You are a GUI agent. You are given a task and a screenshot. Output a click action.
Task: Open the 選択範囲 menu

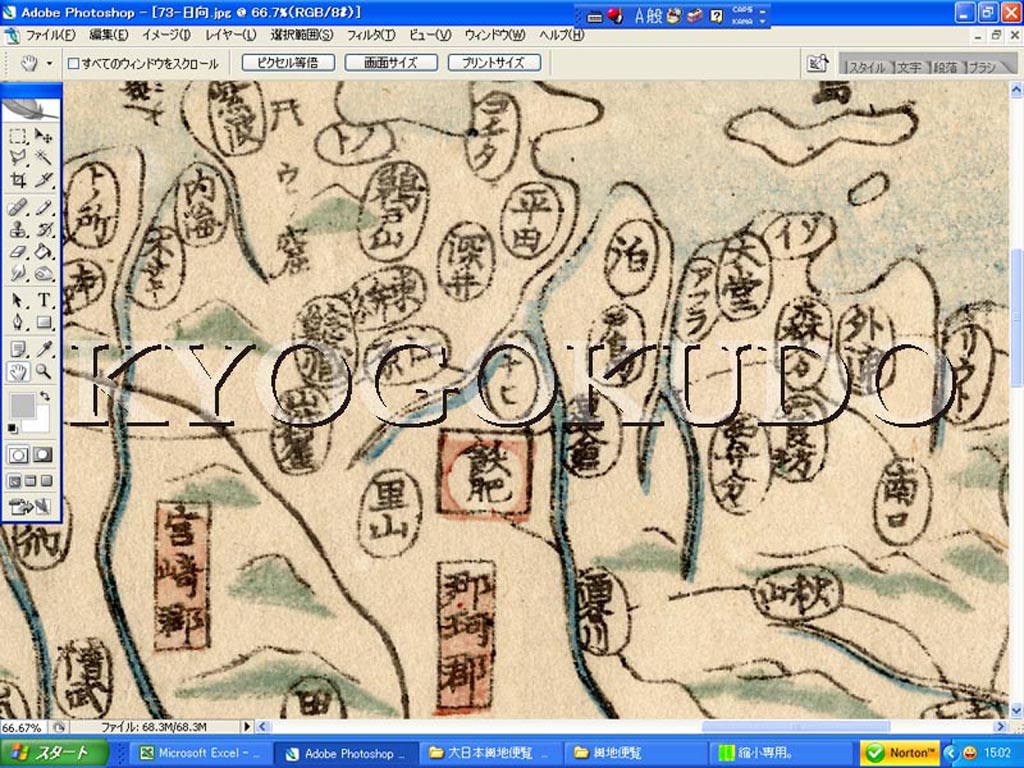[x=302, y=35]
